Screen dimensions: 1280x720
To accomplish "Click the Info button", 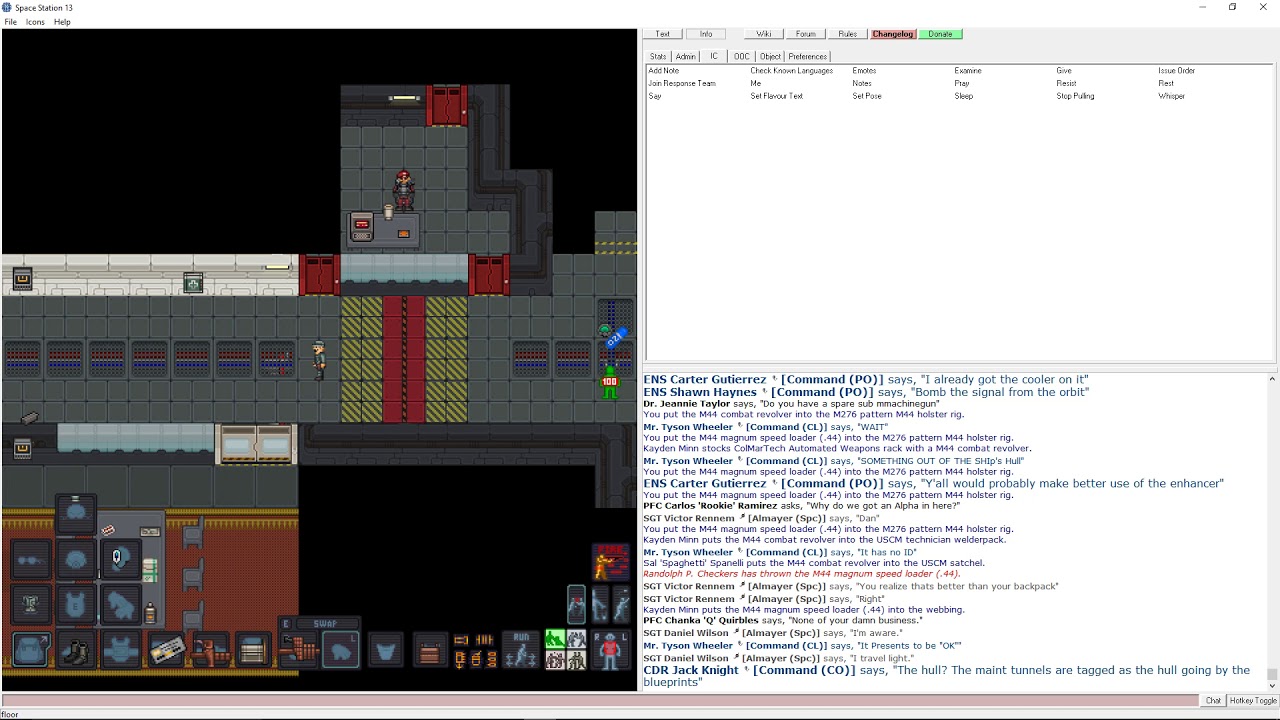I will coord(706,34).
